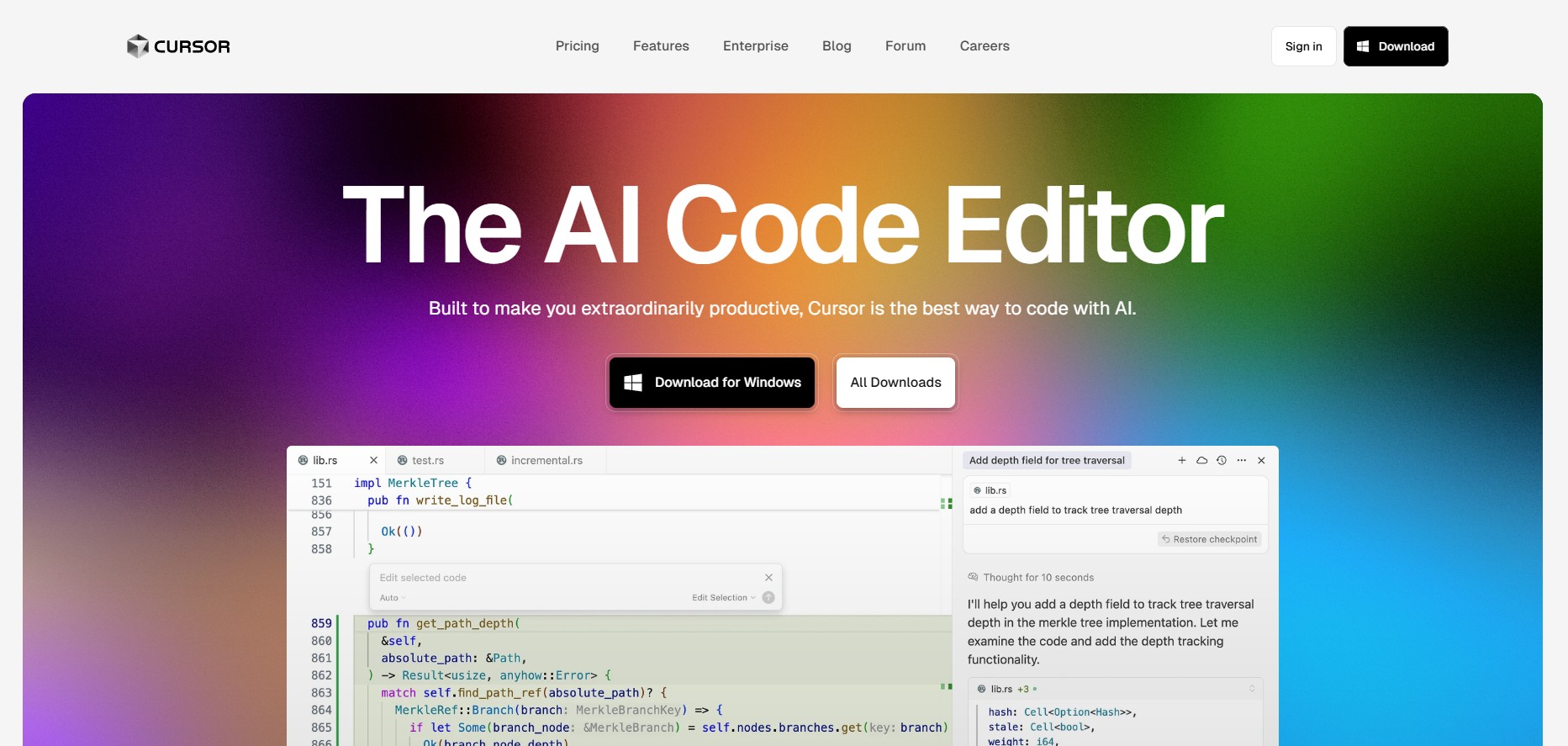This screenshot has width=1568, height=746.
Task: Open the Auto model dropdown
Action: (x=393, y=598)
